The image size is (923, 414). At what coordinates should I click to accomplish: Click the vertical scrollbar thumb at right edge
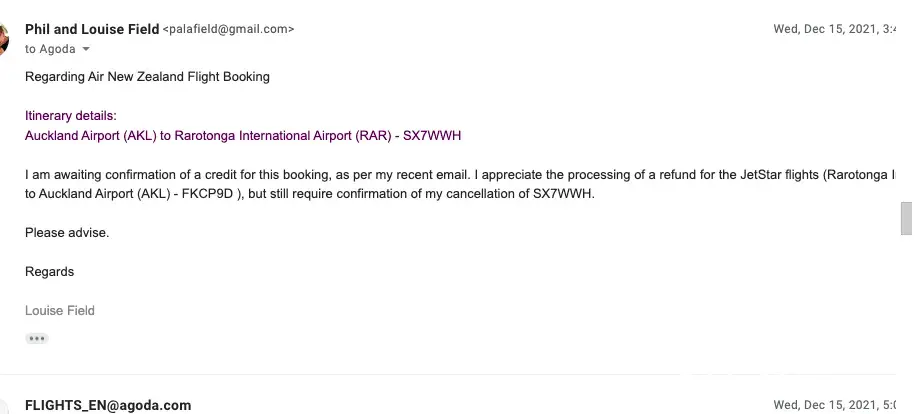pyautogui.click(x=906, y=217)
